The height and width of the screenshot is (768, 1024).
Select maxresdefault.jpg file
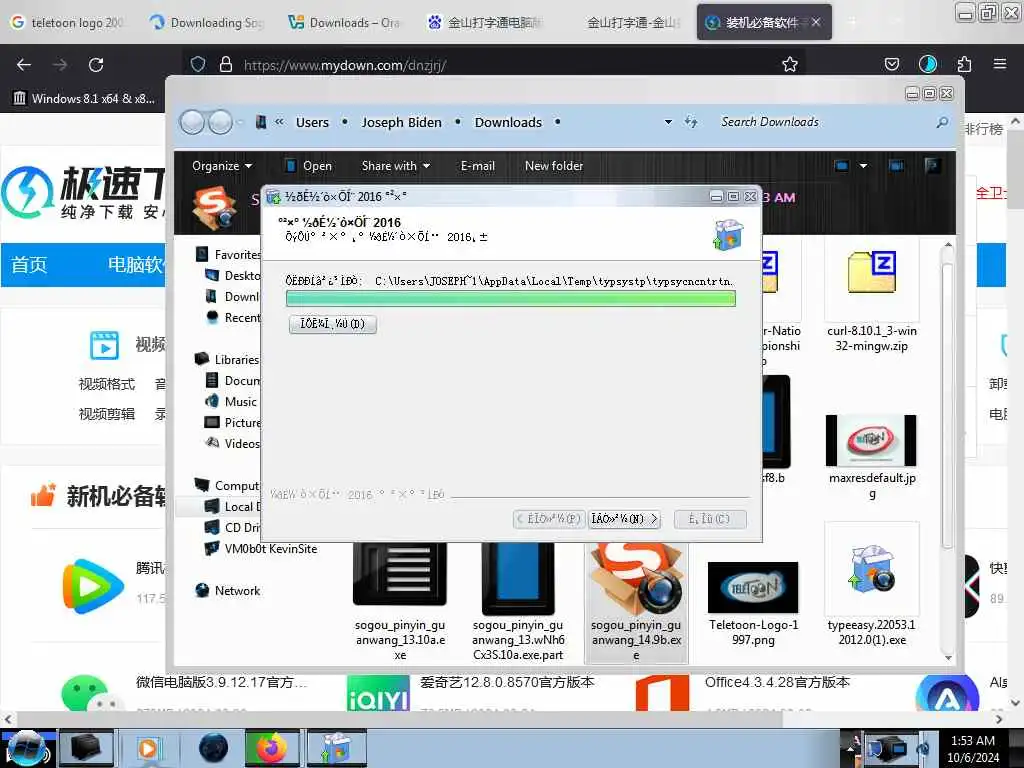tap(872, 455)
